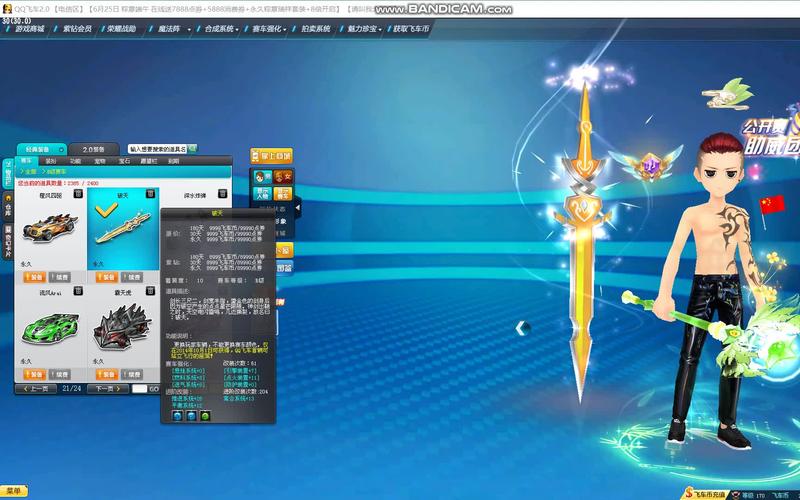This screenshot has height=500, width=800.
Task: Click trash icon on 破天 item
Action: click(x=150, y=194)
